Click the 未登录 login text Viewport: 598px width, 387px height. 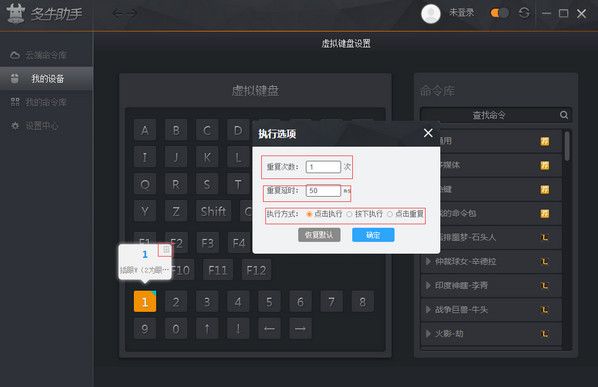[461, 13]
